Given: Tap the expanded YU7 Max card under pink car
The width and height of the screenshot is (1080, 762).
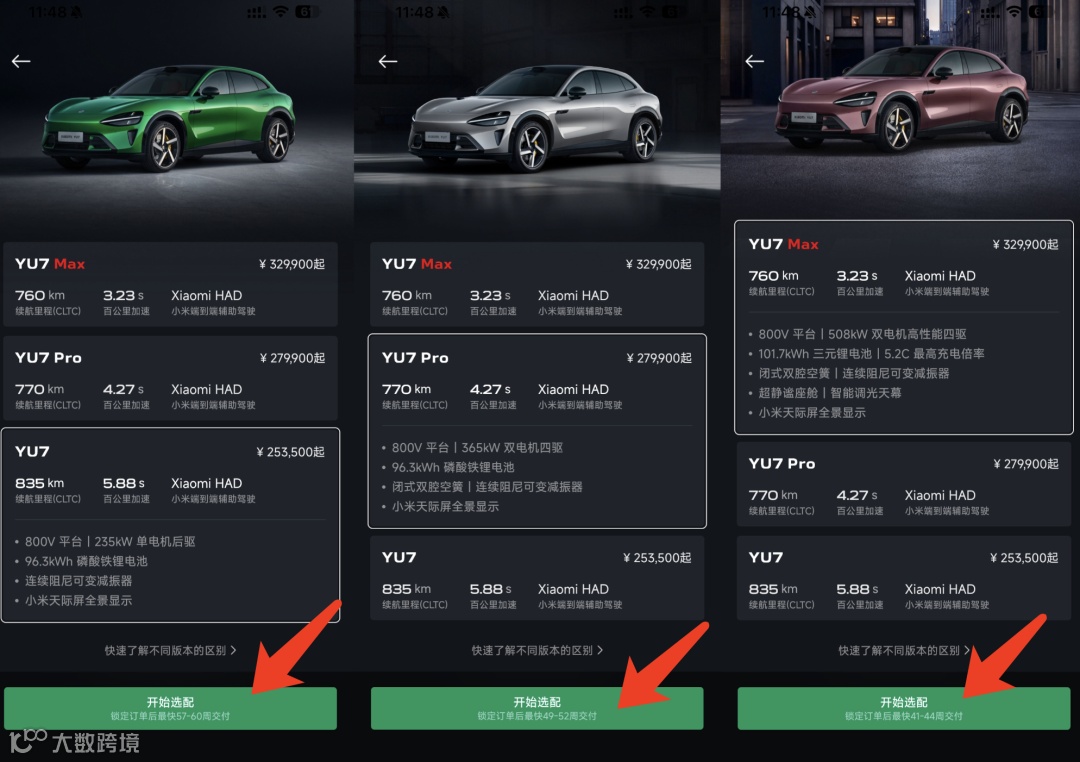Looking at the screenshot, I should [x=904, y=327].
